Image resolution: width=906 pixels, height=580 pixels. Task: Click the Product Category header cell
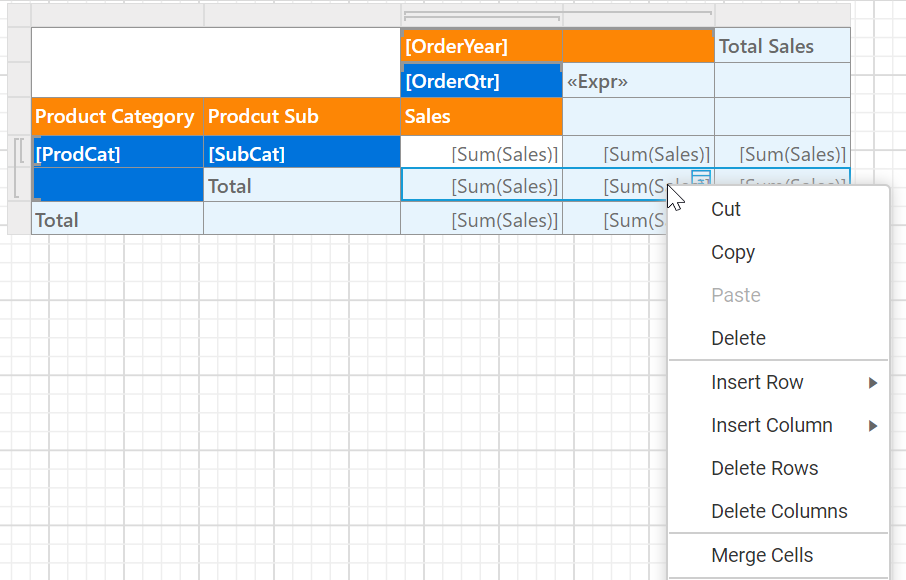(x=116, y=116)
